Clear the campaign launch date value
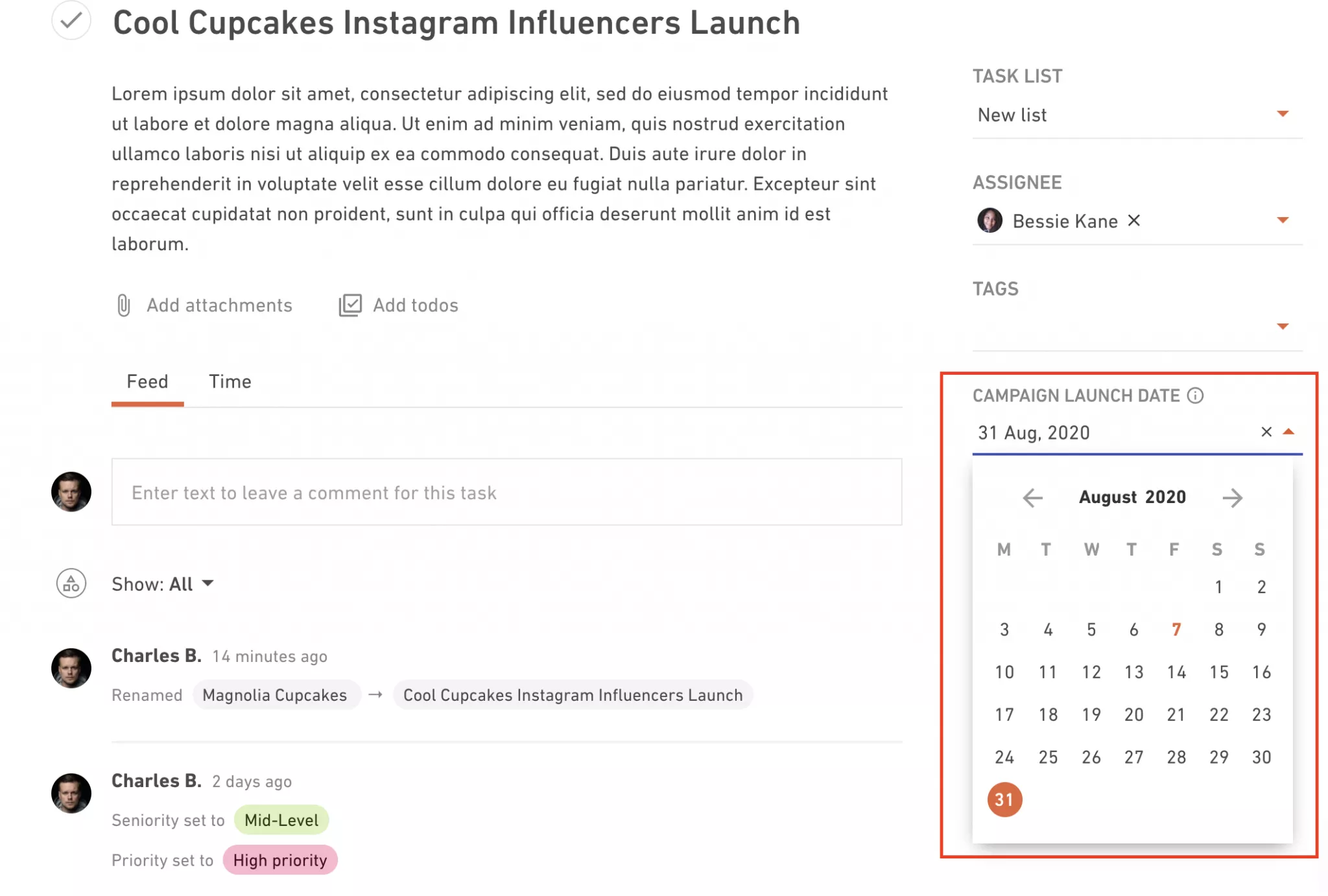 pos(1266,432)
